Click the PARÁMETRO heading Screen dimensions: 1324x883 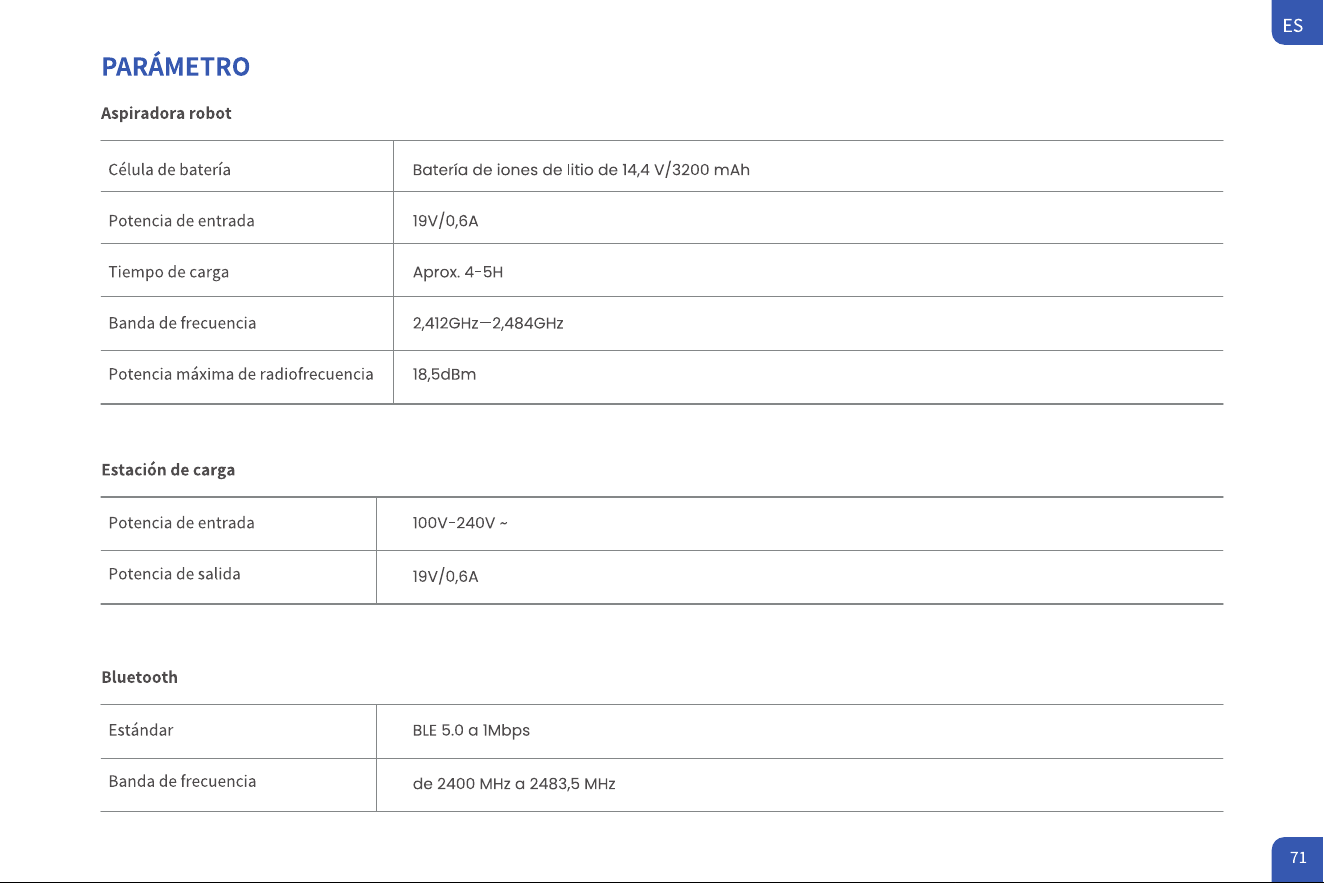tap(175, 67)
